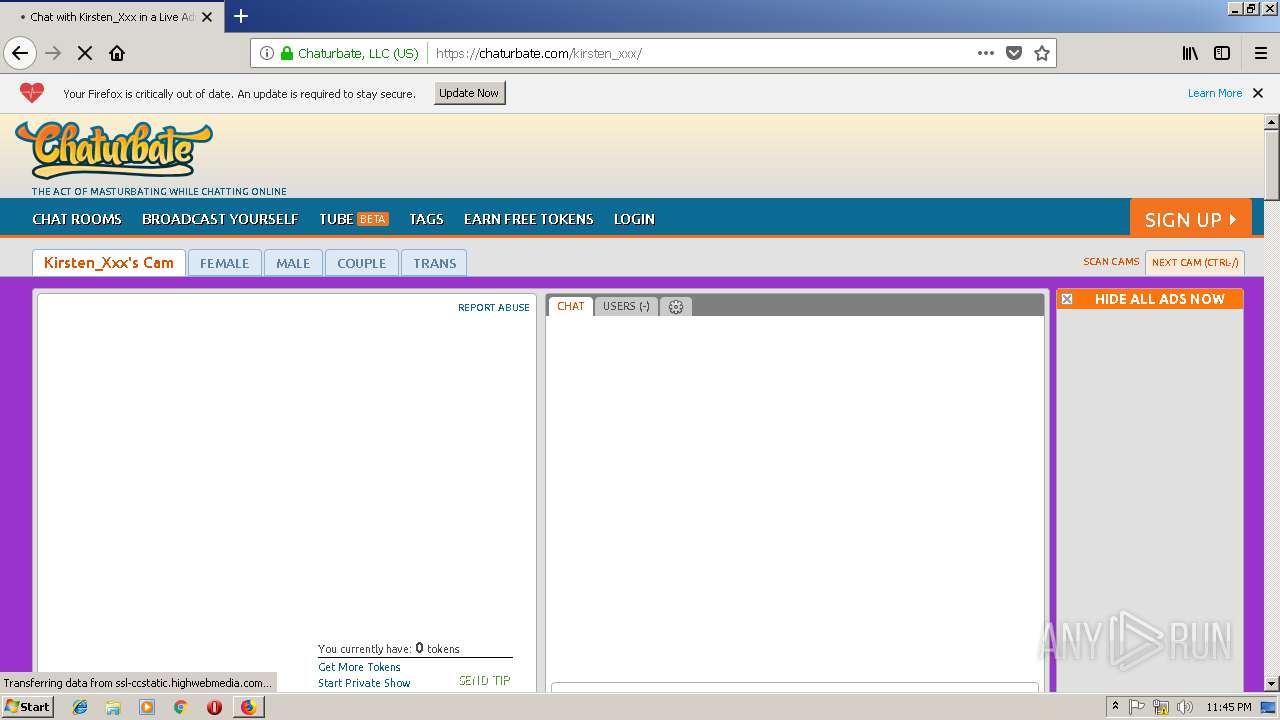Select the USERS (-) tab

[626, 306]
